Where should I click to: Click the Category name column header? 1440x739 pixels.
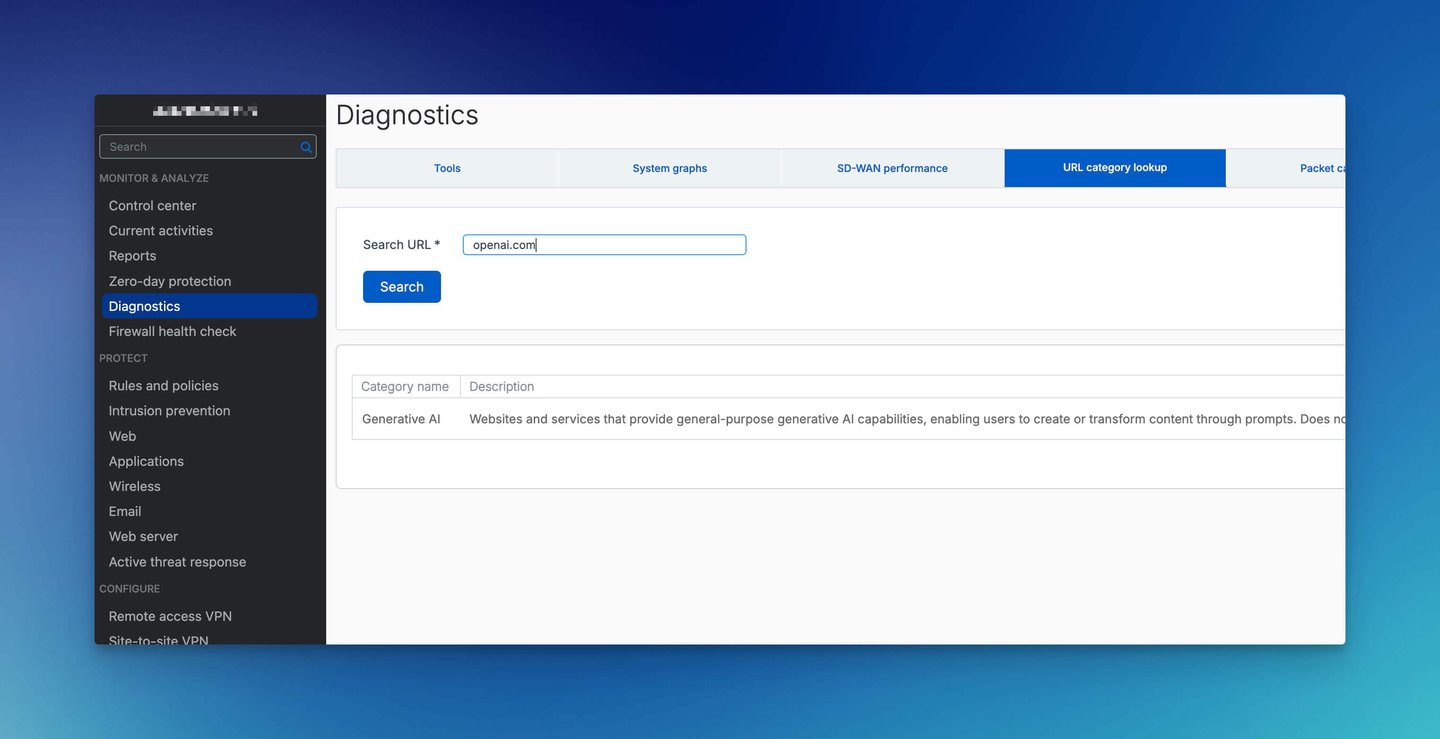coord(405,387)
